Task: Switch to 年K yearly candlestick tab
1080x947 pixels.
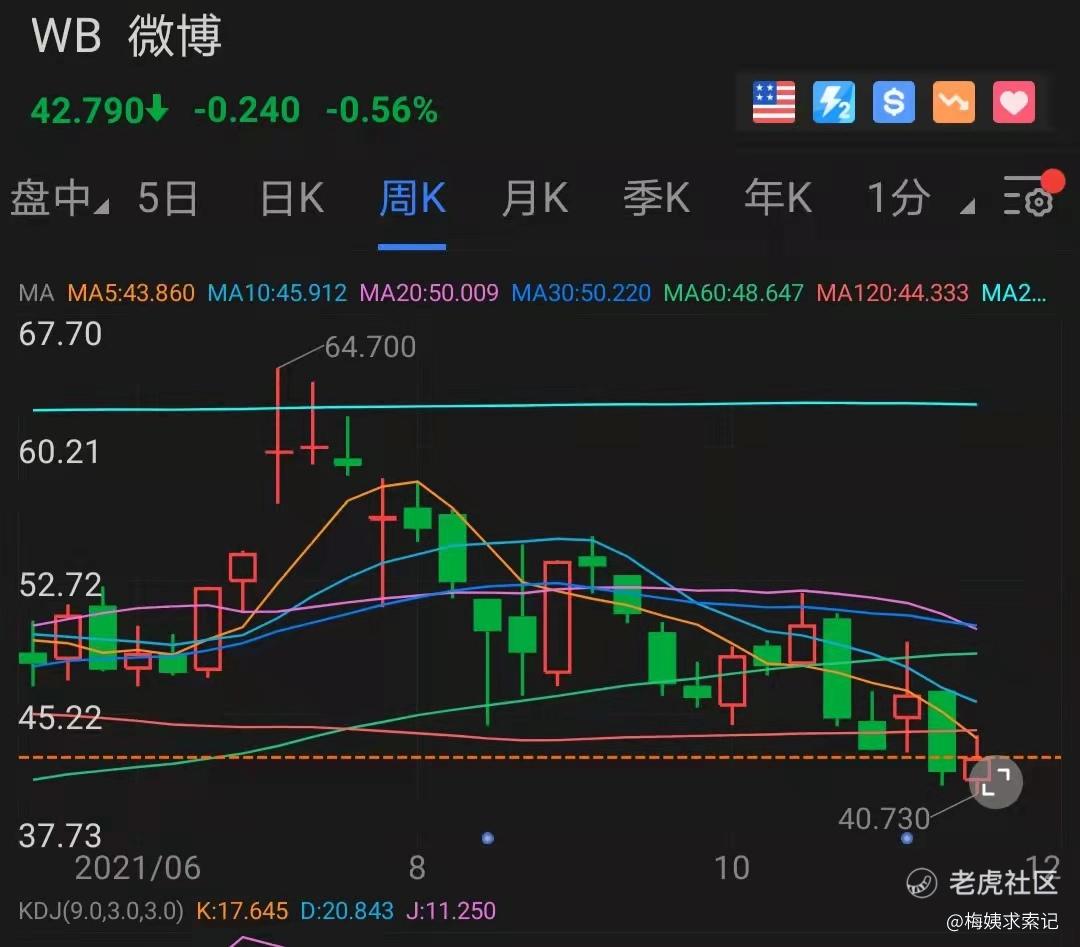Action: coord(778,198)
